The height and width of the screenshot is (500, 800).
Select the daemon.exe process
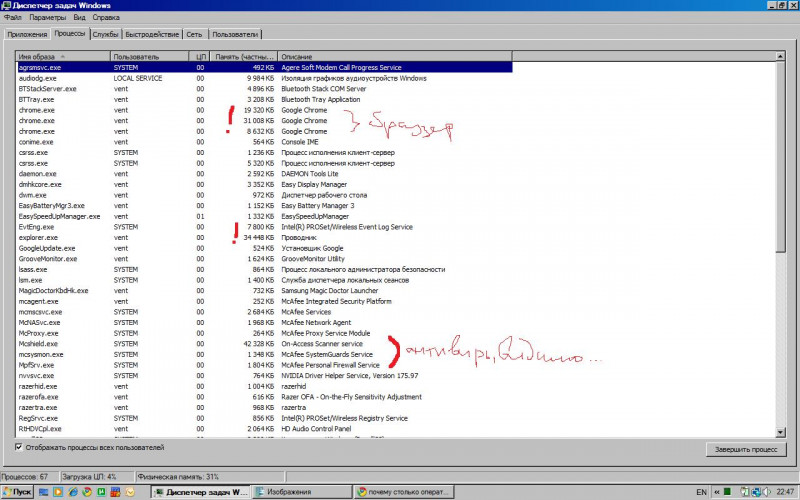pos(264,173)
